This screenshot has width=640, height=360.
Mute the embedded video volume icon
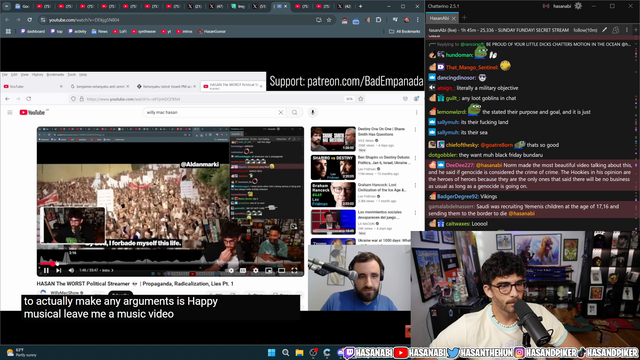pos(71,270)
